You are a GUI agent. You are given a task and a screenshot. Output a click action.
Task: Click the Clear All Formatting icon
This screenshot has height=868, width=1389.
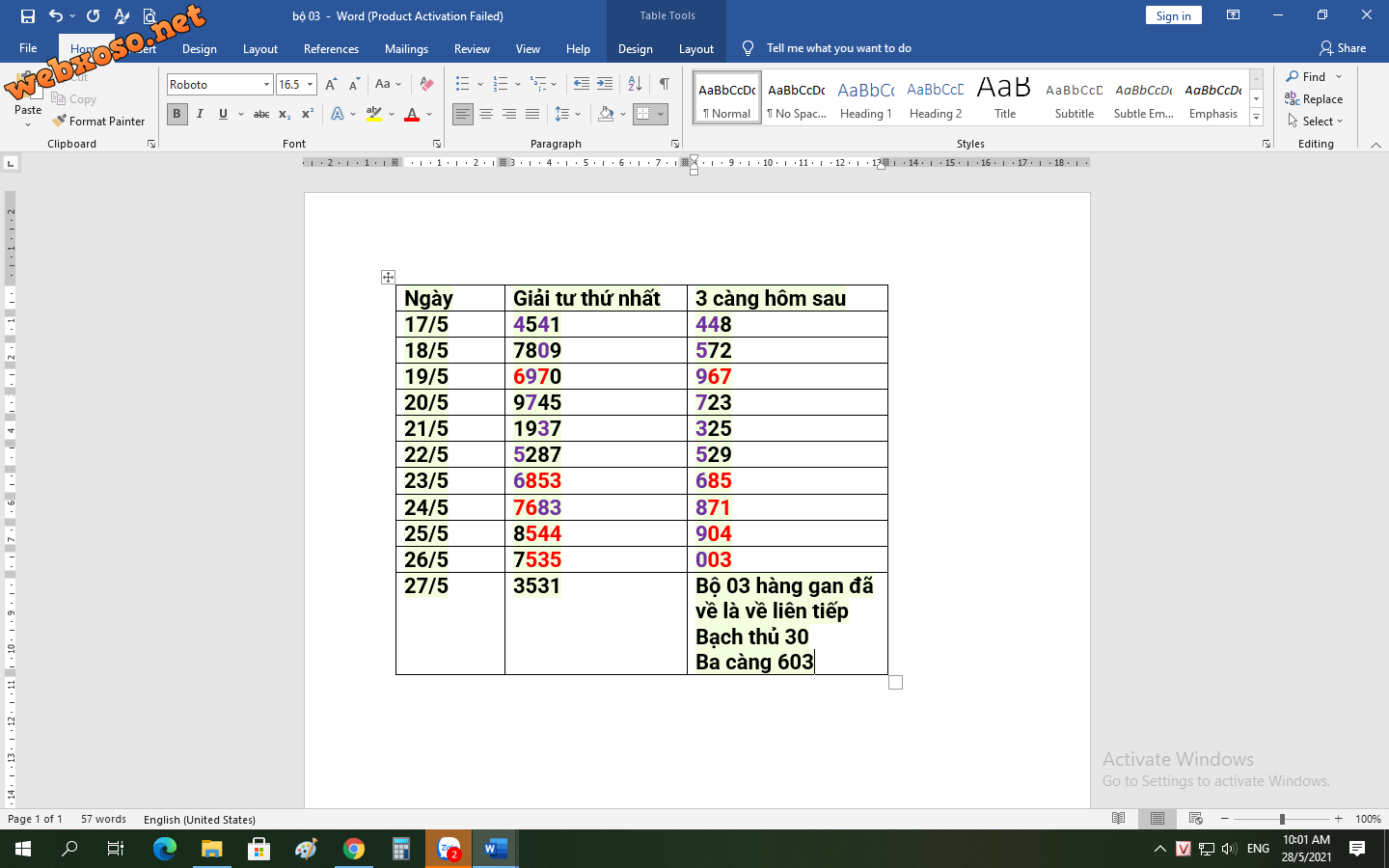[x=426, y=84]
